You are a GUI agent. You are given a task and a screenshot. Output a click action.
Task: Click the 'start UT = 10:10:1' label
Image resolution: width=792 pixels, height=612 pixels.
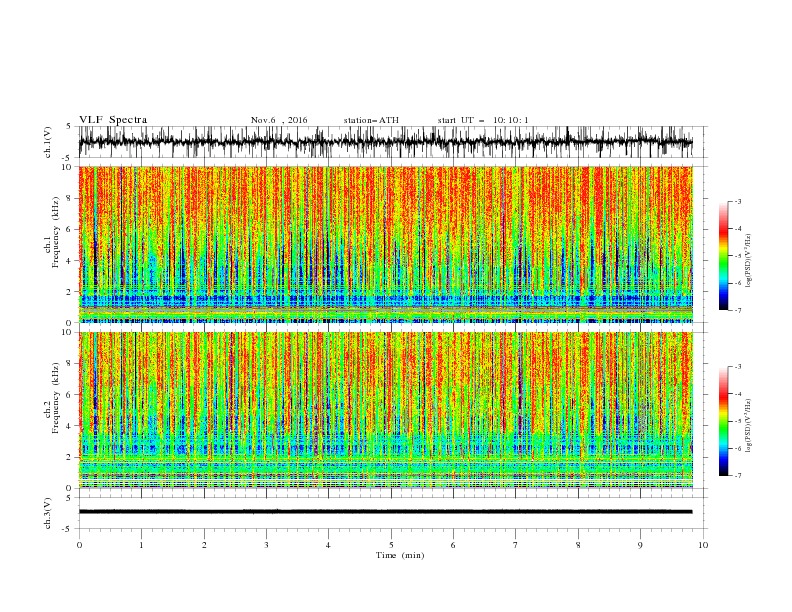click(483, 120)
